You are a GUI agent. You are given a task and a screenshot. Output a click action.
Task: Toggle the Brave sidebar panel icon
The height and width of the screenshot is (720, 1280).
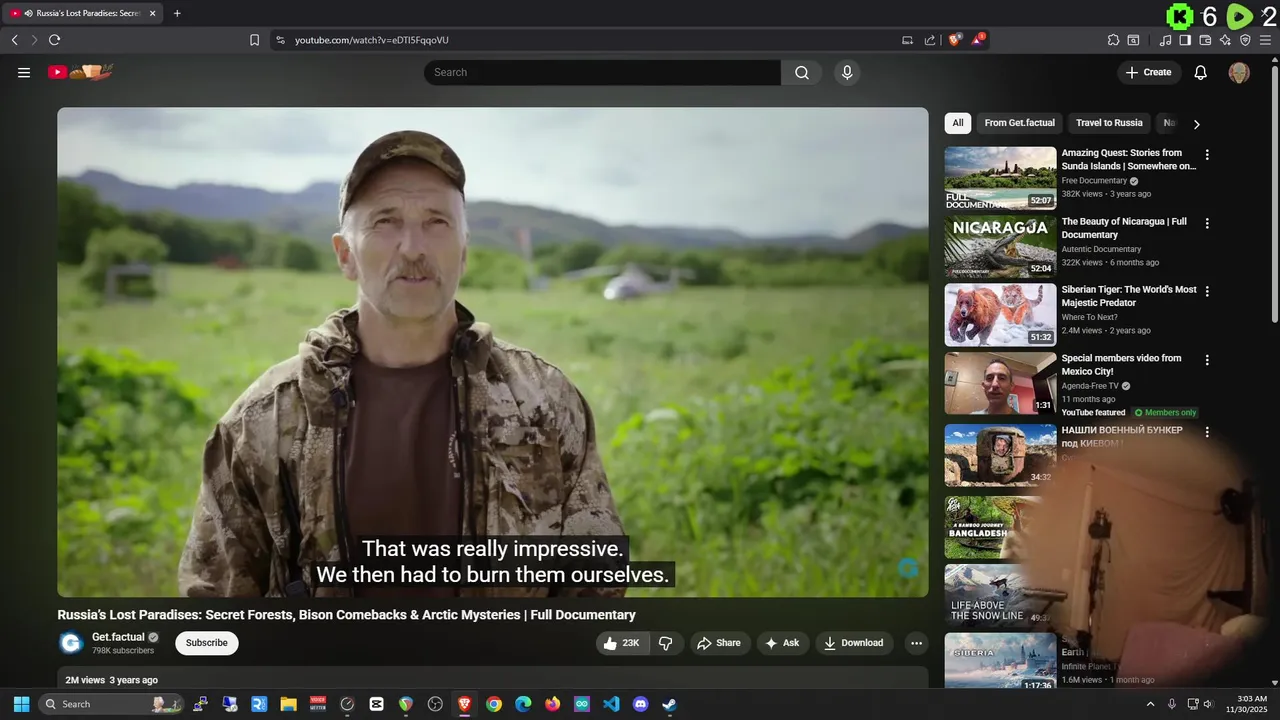click(1185, 40)
